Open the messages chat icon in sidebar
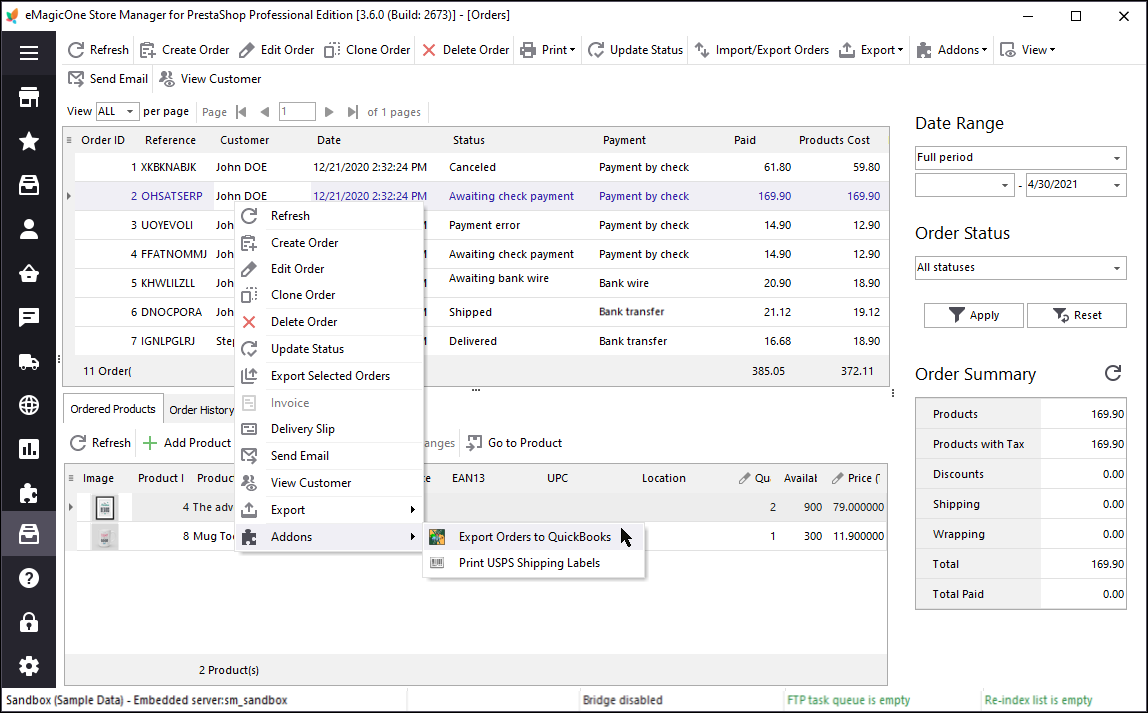Screen dimensions: 1148x713 (x=29, y=317)
